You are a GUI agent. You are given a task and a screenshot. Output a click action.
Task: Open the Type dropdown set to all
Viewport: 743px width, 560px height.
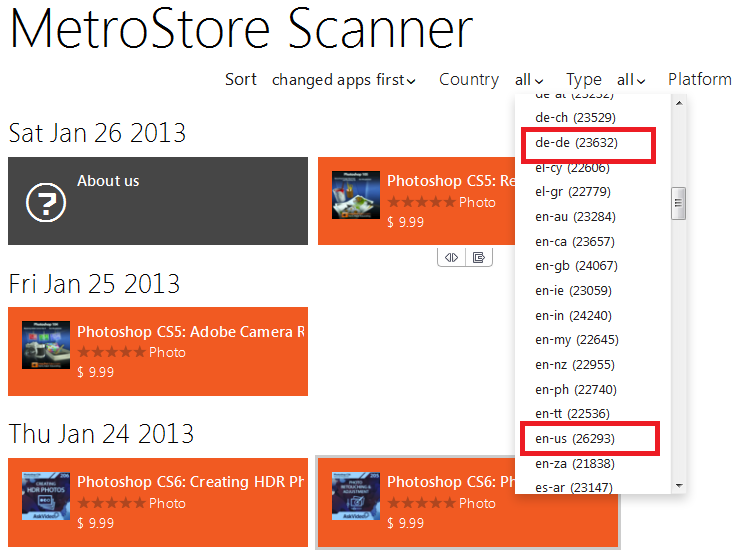pyautogui.click(x=631, y=80)
